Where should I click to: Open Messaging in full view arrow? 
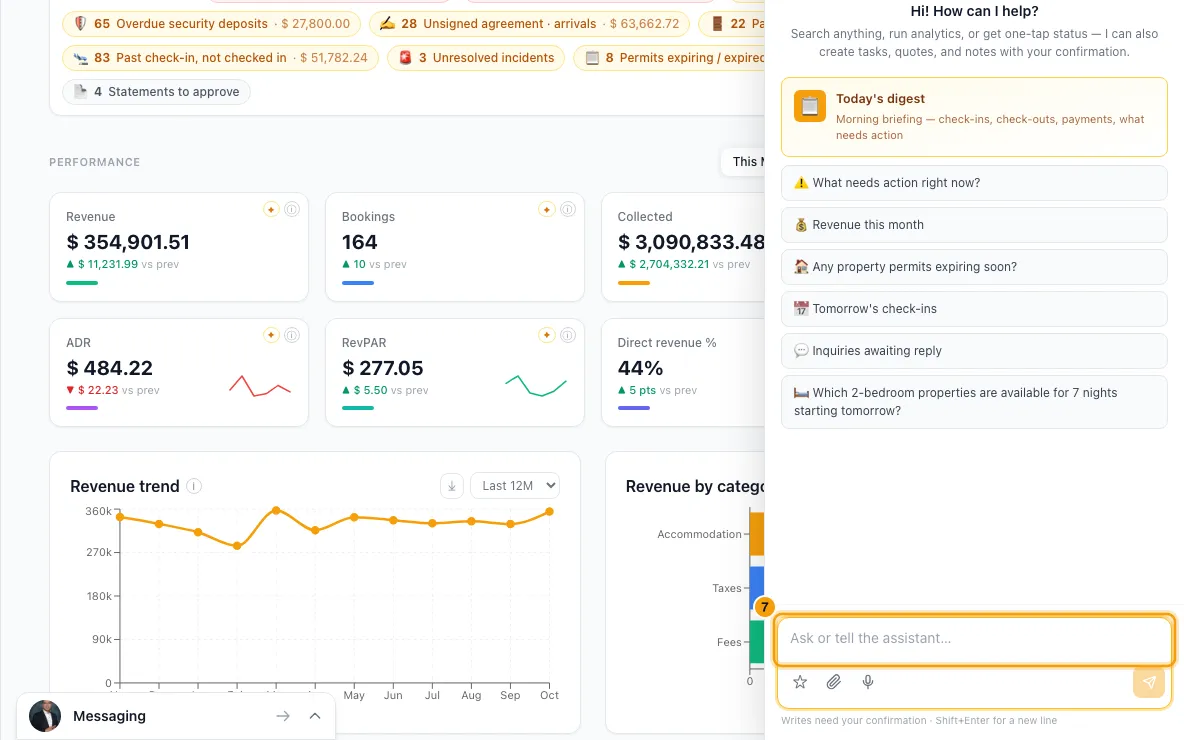(283, 716)
